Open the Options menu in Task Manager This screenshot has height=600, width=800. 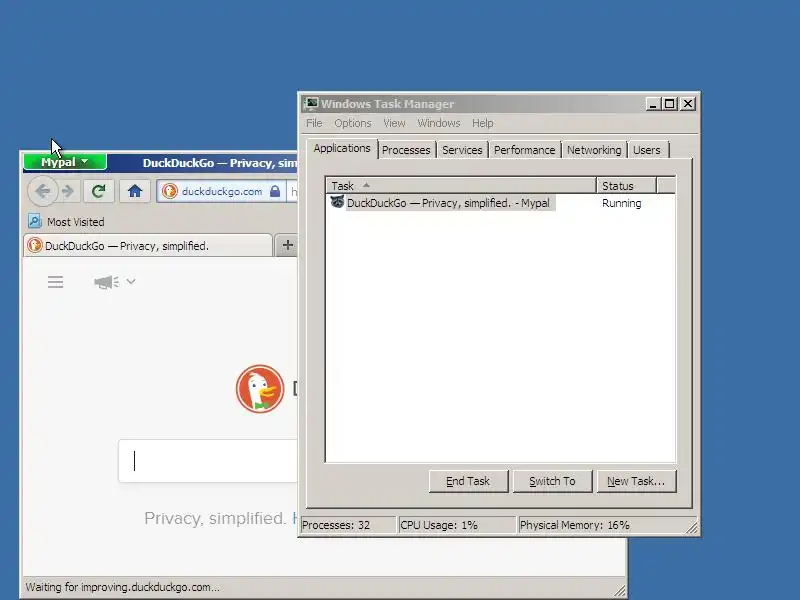point(353,123)
